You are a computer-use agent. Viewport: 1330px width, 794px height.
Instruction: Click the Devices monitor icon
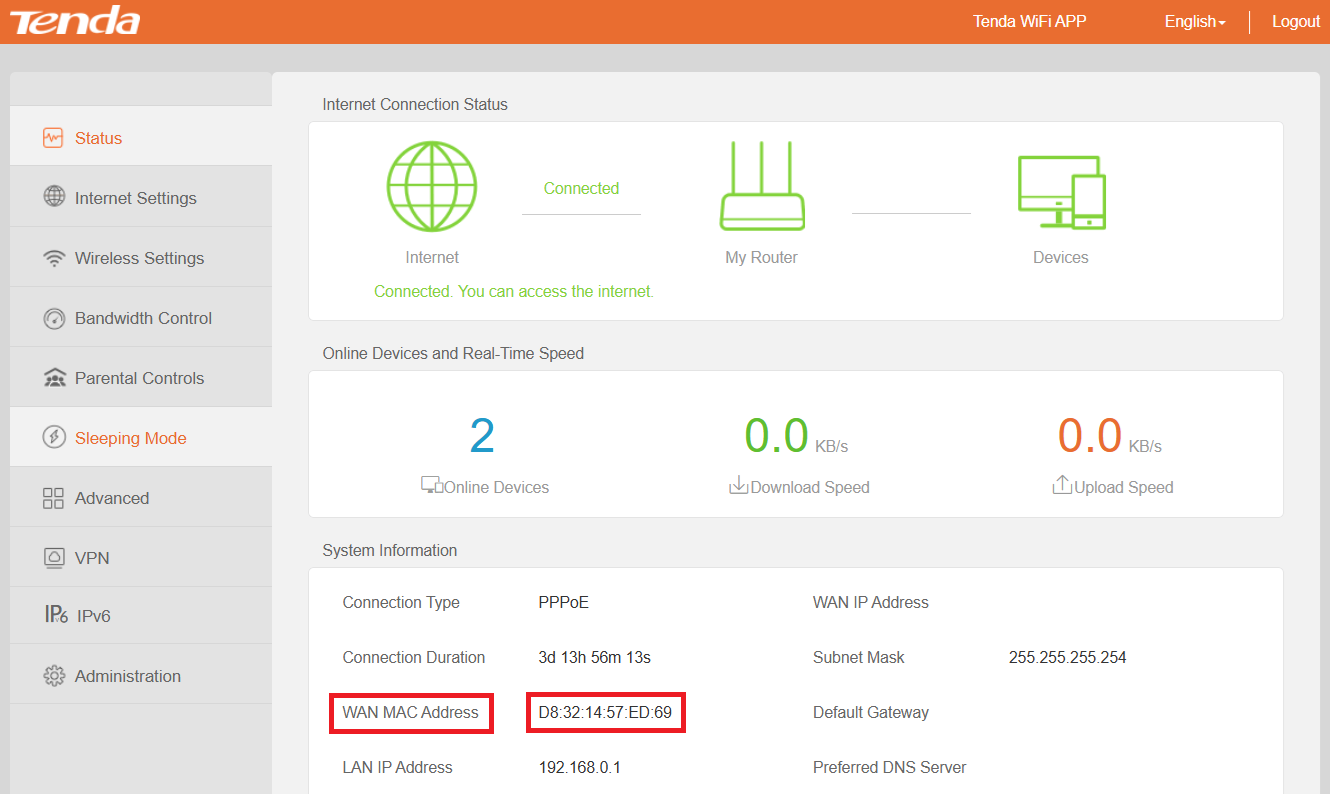pos(1061,192)
